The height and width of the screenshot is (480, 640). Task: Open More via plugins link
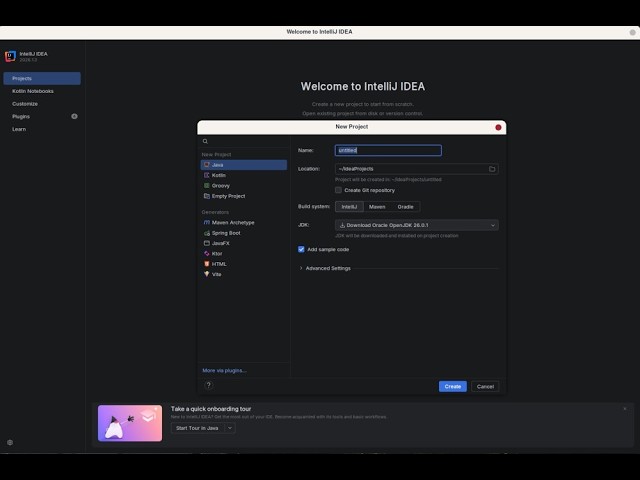coord(224,371)
